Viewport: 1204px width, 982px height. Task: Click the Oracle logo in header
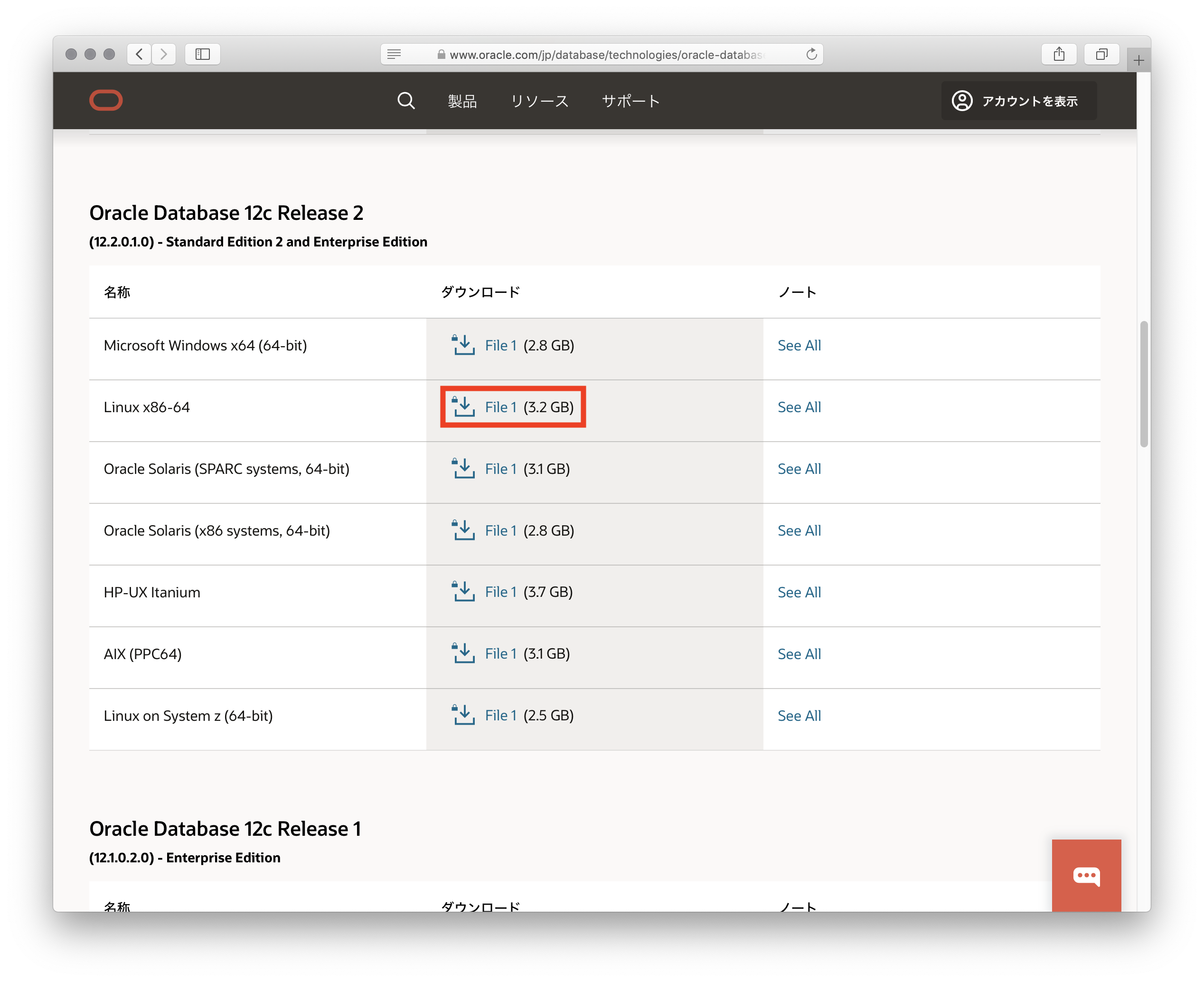[106, 100]
